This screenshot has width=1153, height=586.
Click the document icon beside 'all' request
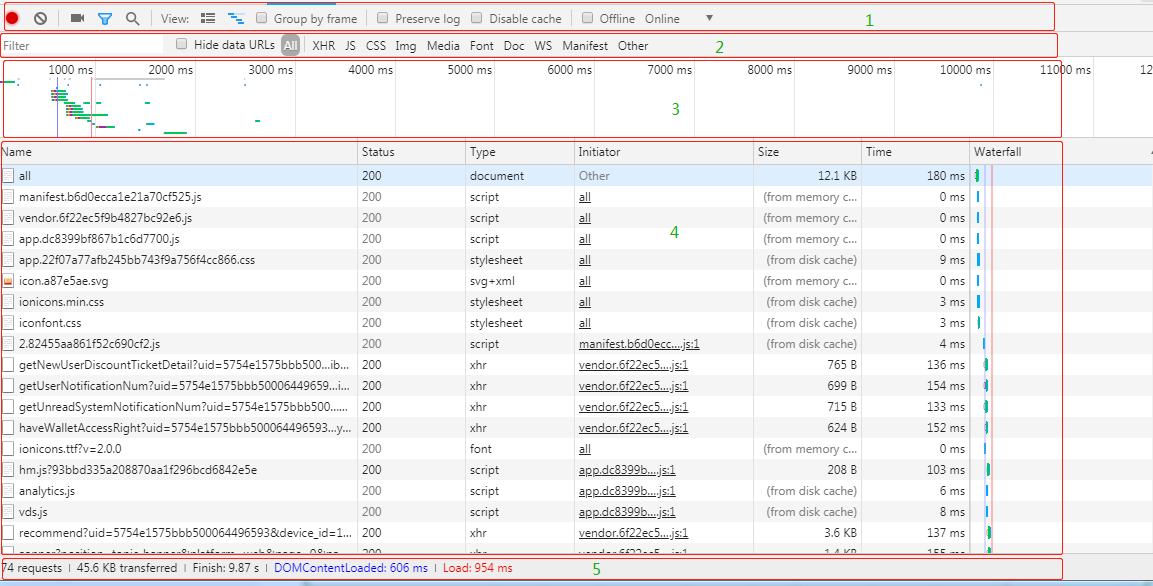point(8,176)
